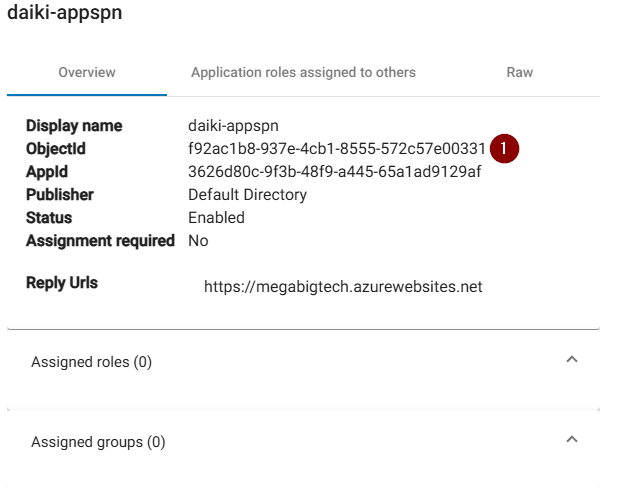Click the AppId field label

coord(46,172)
